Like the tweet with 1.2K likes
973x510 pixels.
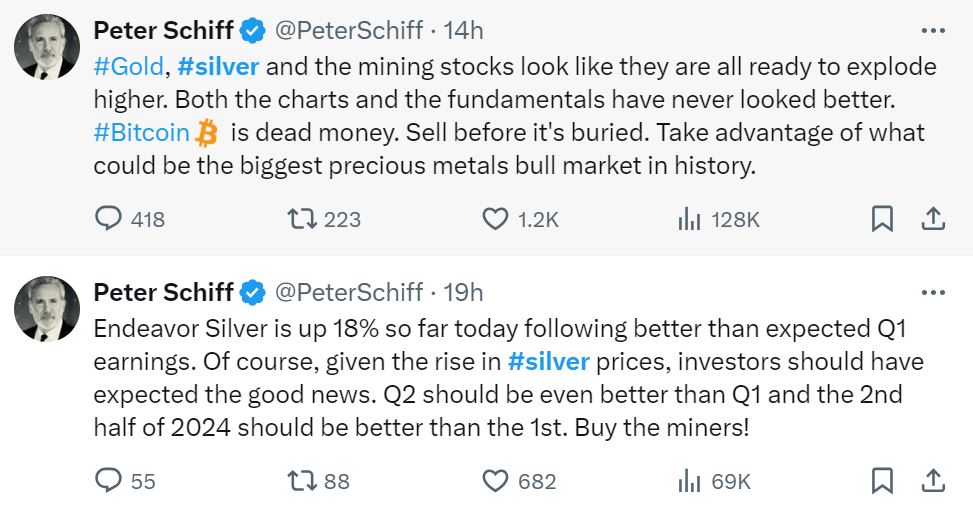tap(495, 219)
